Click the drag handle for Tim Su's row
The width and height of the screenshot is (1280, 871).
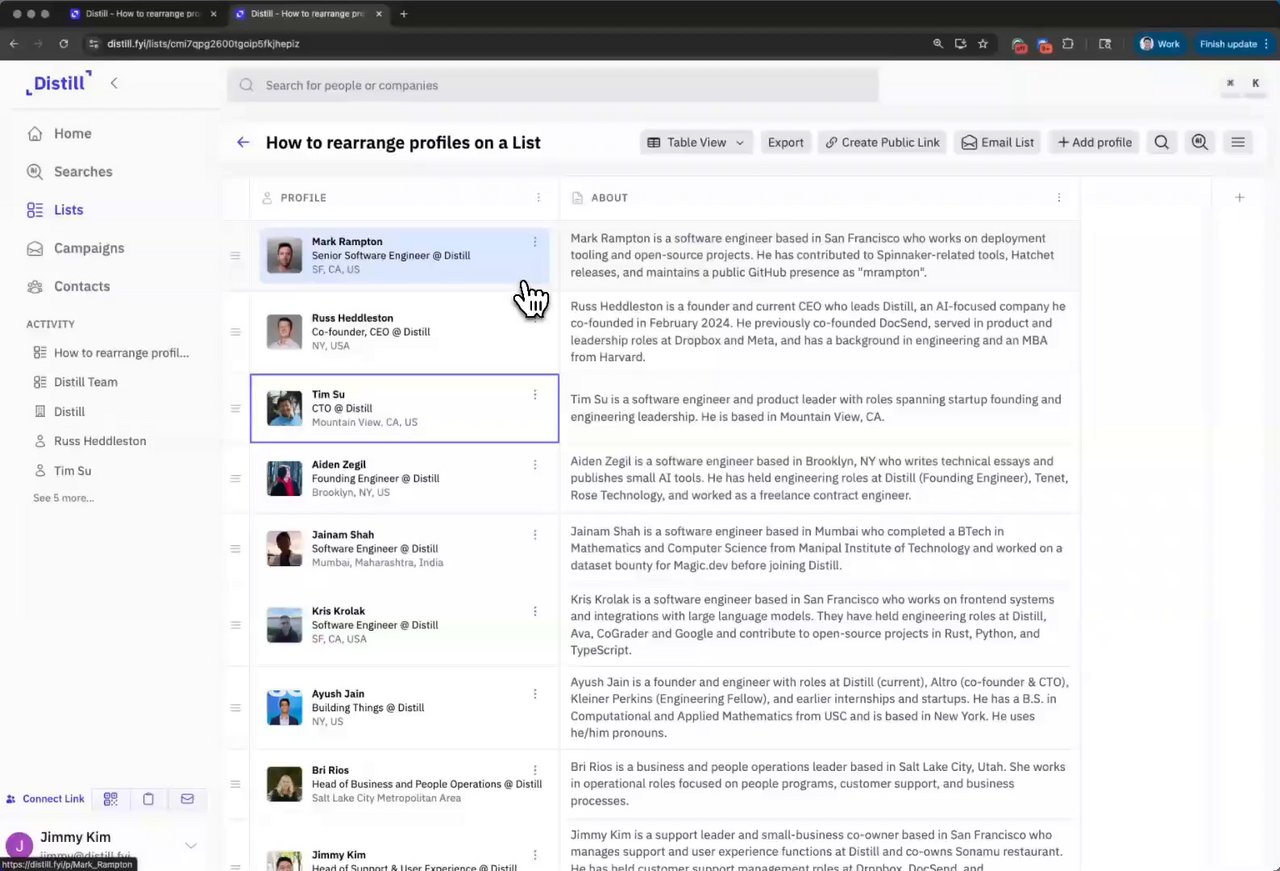pos(235,408)
